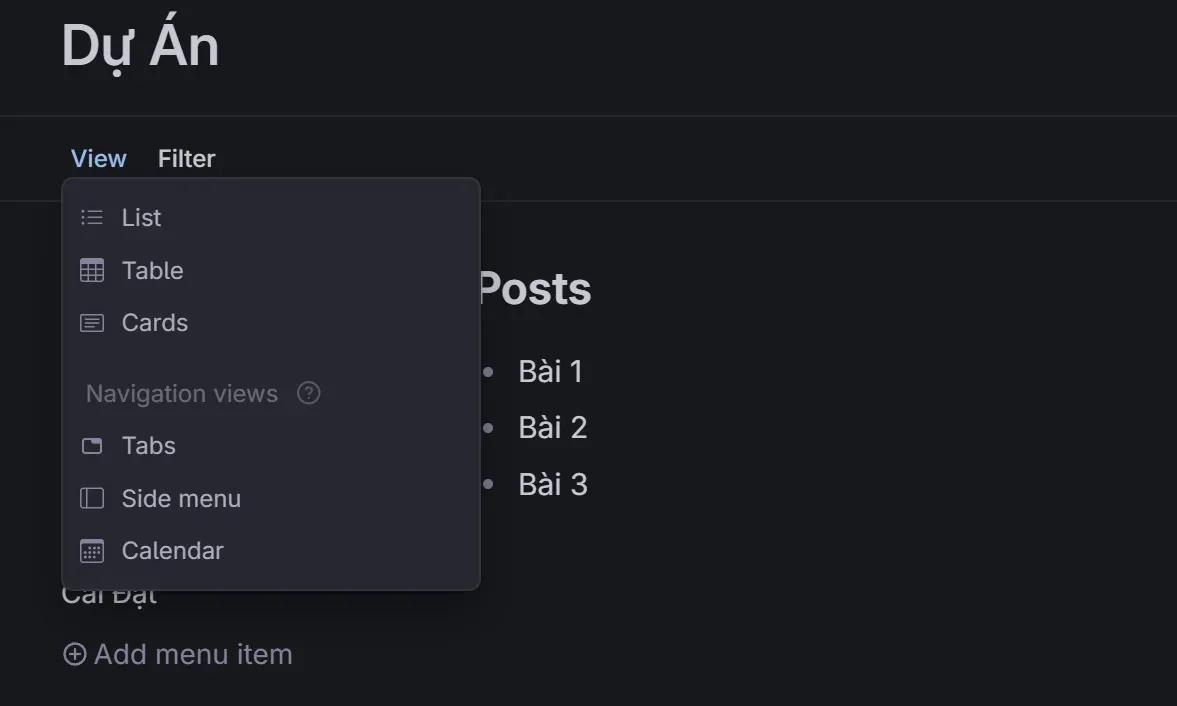Select Side menu navigation view
The width and height of the screenshot is (1177, 706).
click(271, 498)
